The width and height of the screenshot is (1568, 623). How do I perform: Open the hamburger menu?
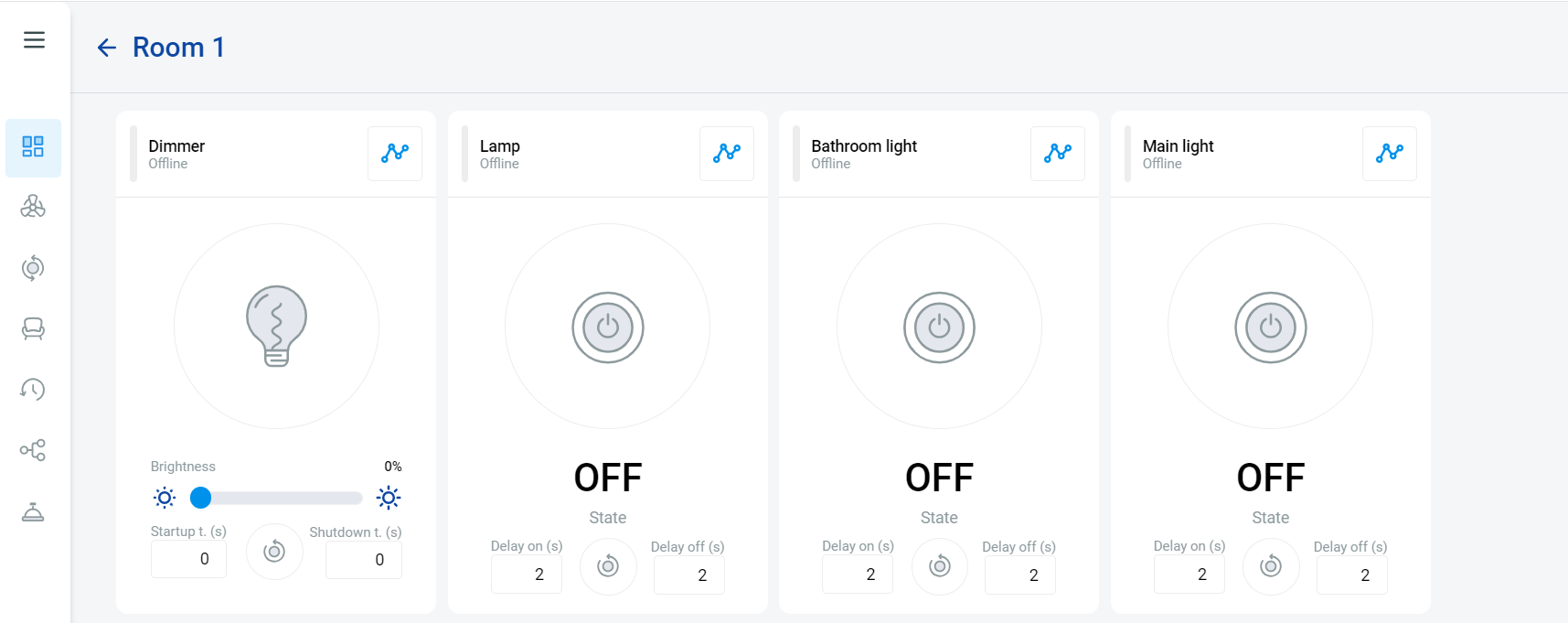pos(34,39)
